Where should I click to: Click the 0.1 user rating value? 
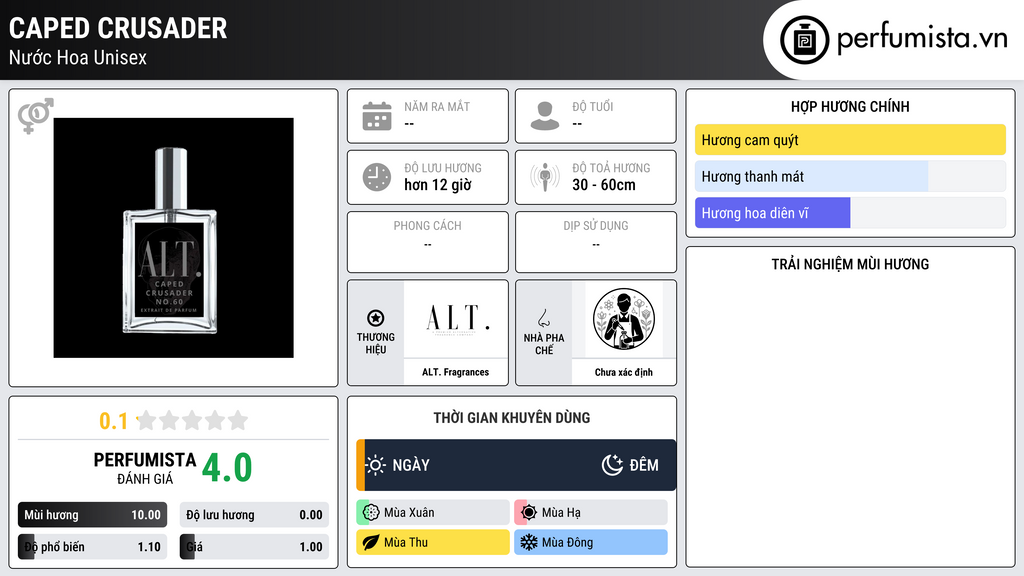(113, 421)
